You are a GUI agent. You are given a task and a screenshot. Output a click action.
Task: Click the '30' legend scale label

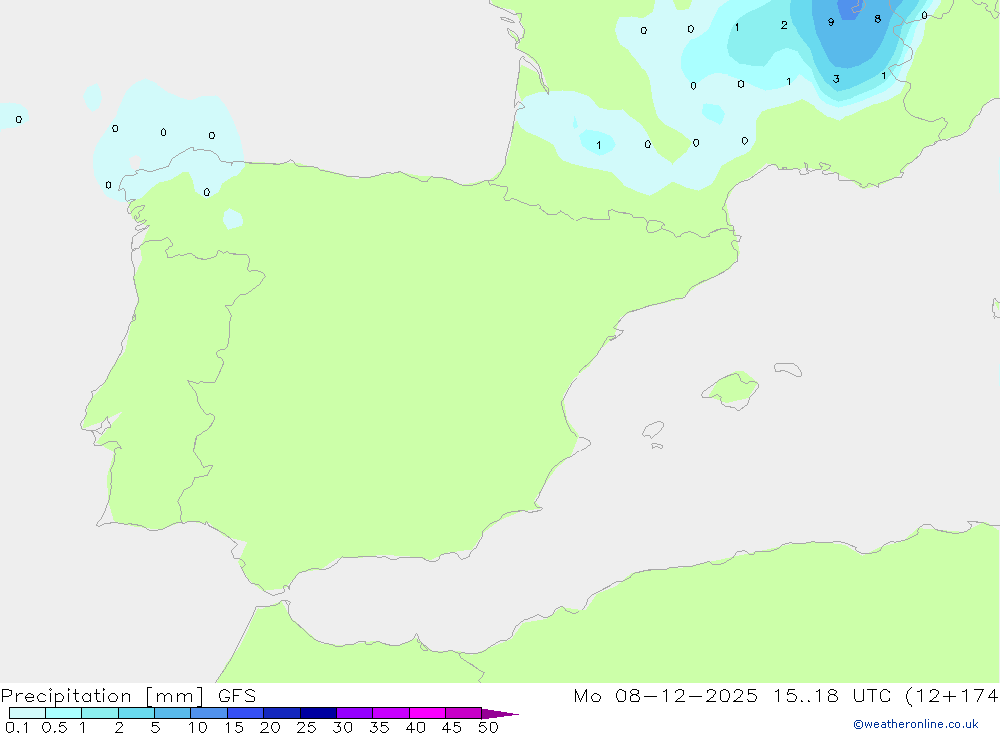(x=342, y=727)
